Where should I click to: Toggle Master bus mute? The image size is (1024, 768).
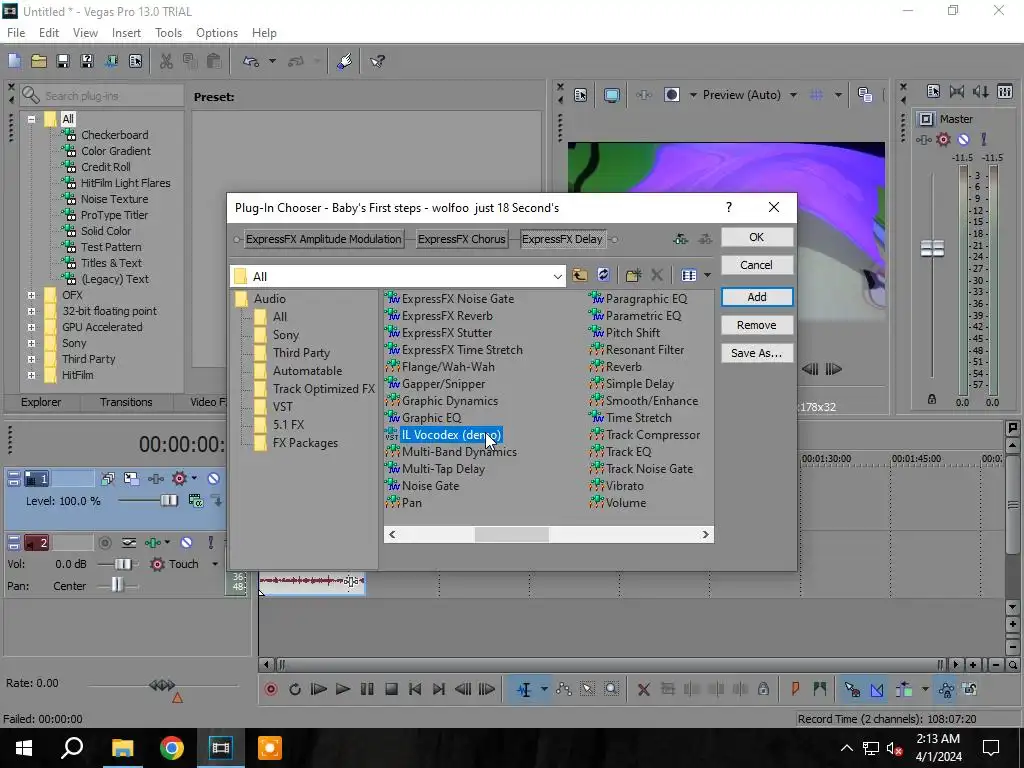pos(963,139)
